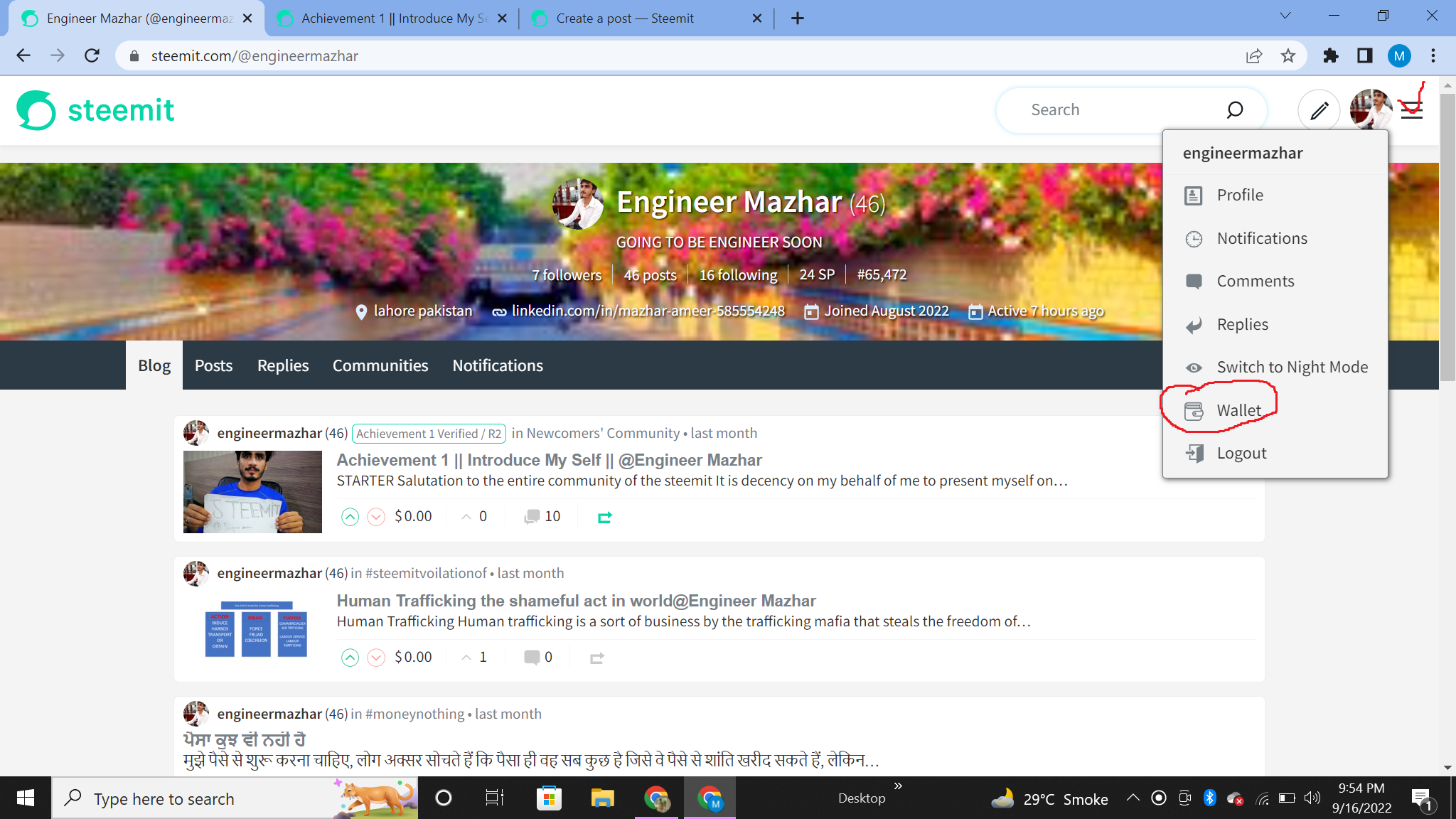This screenshot has width=1456, height=819.
Task: Click Newcomers' Community link
Action: coord(603,433)
